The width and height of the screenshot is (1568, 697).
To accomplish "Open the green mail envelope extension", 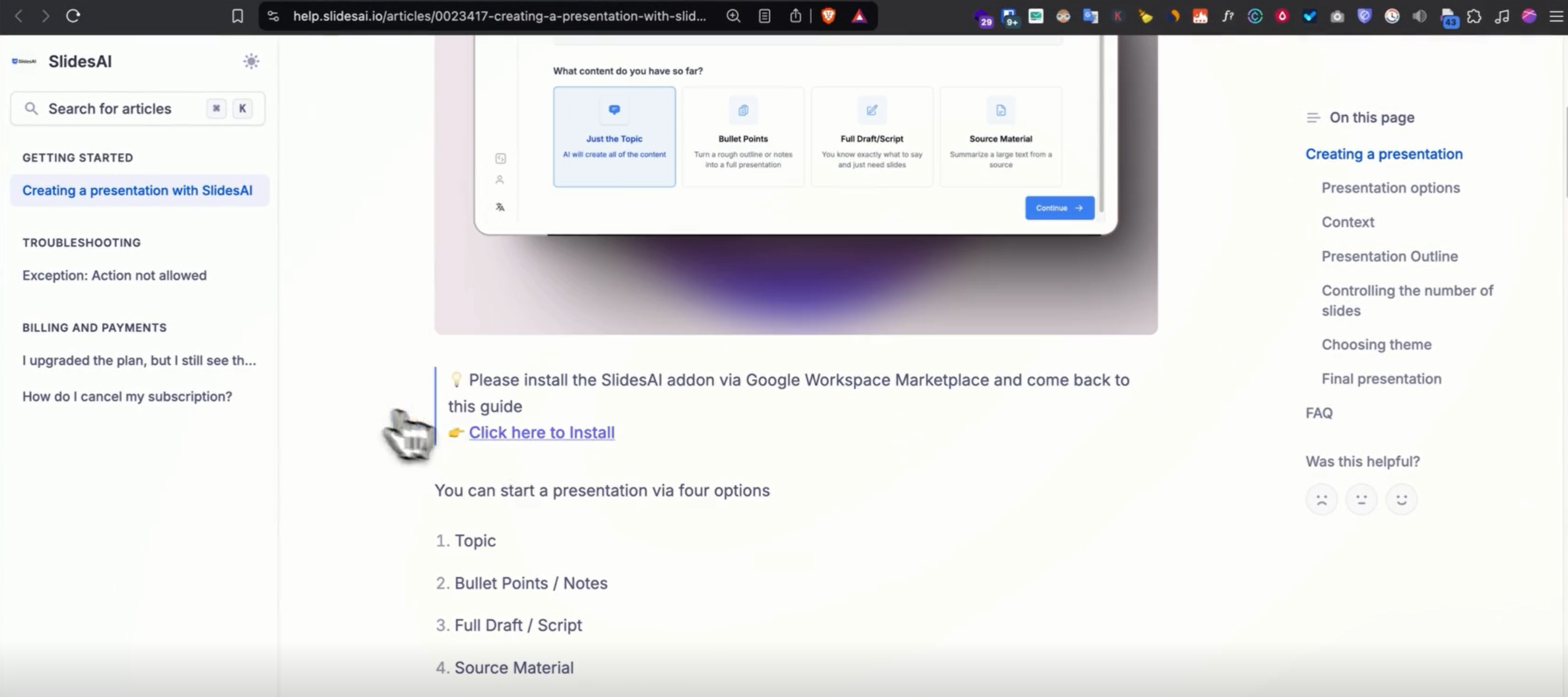I will coord(1036,16).
